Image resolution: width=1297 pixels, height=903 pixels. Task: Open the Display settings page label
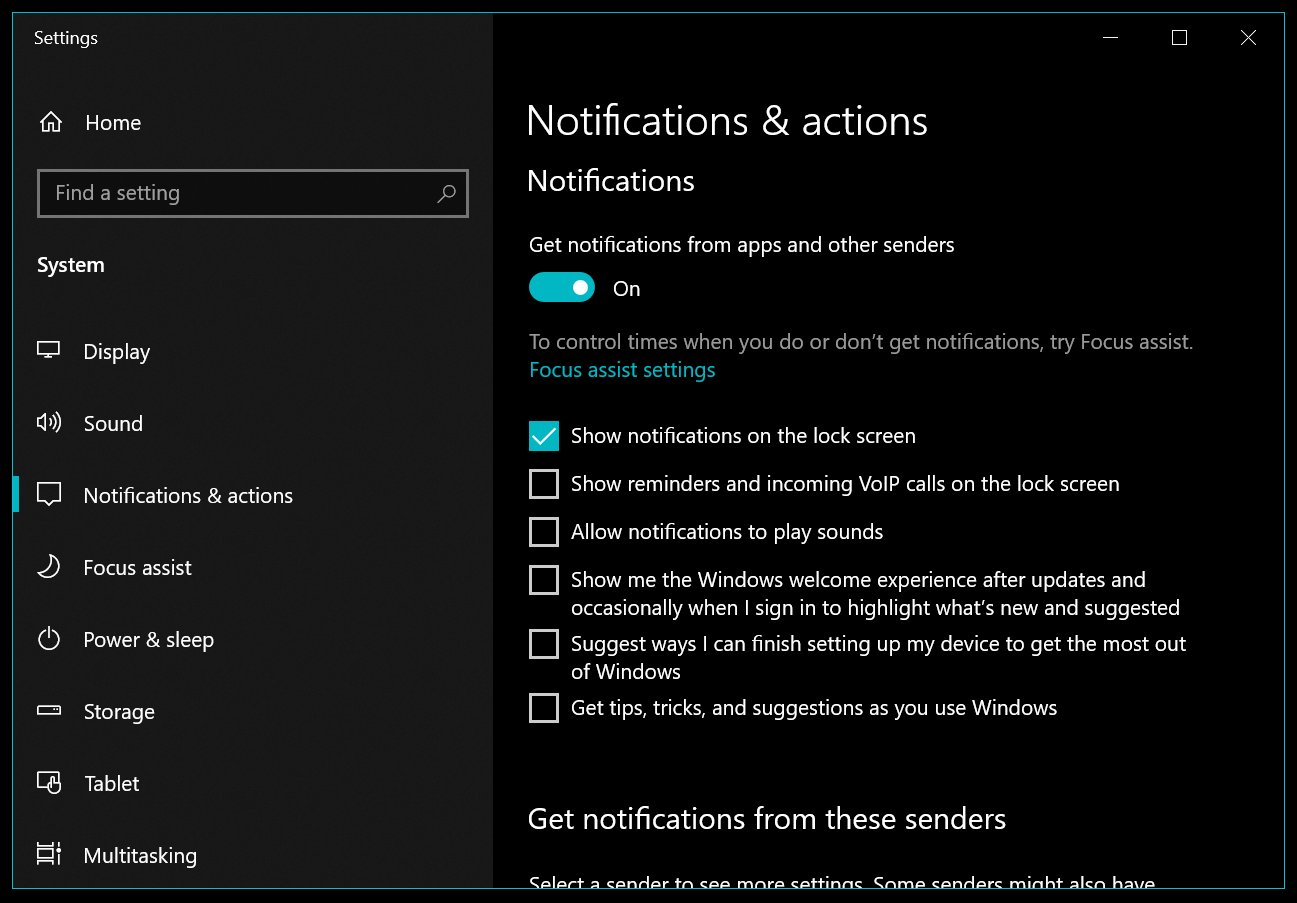117,352
